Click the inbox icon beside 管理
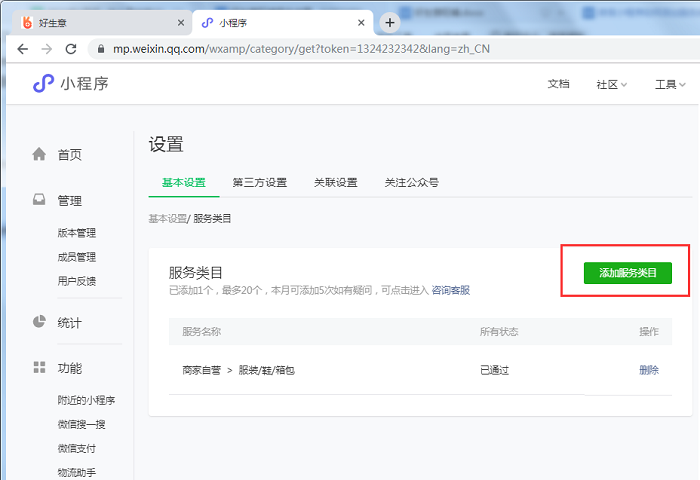 tap(39, 200)
